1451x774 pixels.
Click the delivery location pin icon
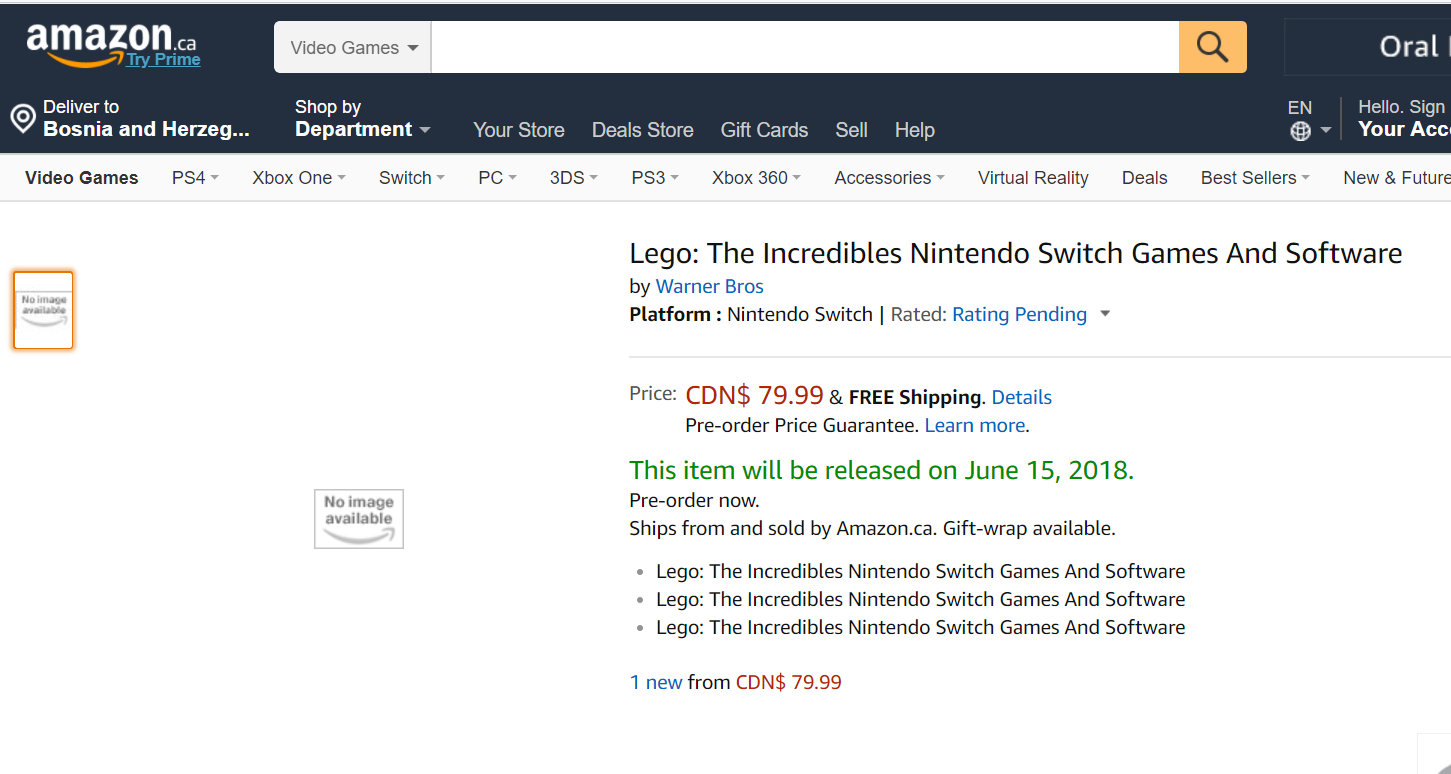click(23, 119)
